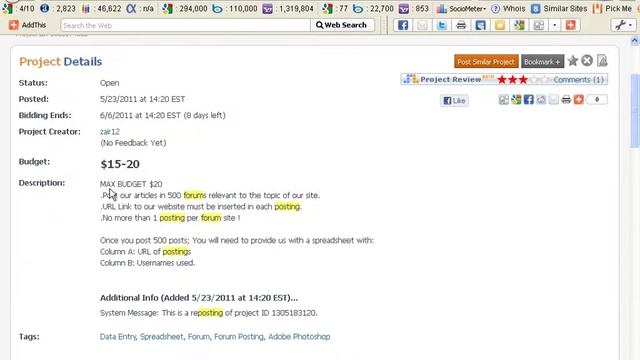The height and width of the screenshot is (360, 640).
Task: Open the Spreadsheet tag
Action: (162, 337)
